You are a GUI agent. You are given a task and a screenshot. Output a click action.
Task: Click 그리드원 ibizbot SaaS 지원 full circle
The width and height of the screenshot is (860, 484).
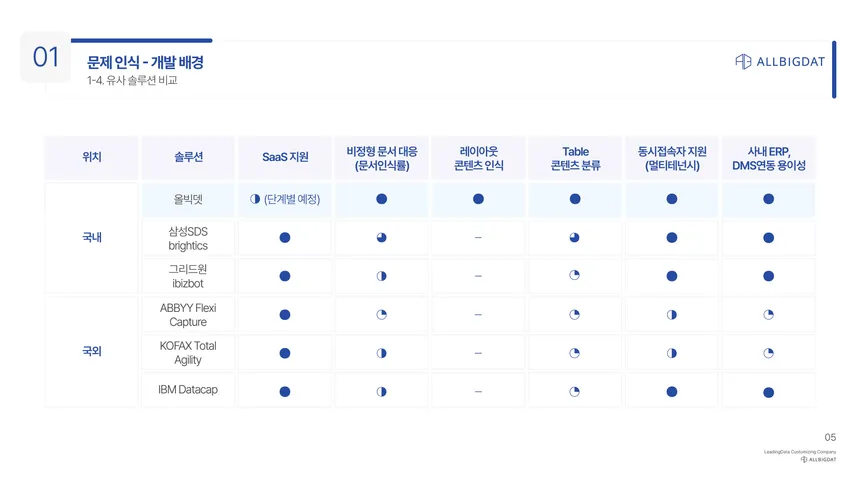pos(285,276)
